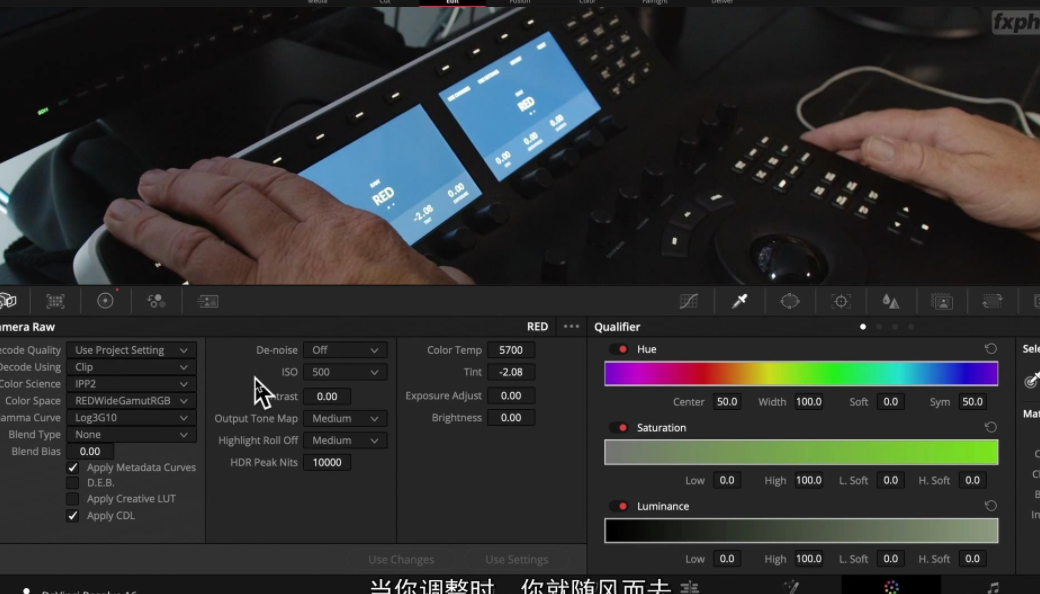Open the Blur palette icon
The height and width of the screenshot is (594, 1040).
click(891, 301)
